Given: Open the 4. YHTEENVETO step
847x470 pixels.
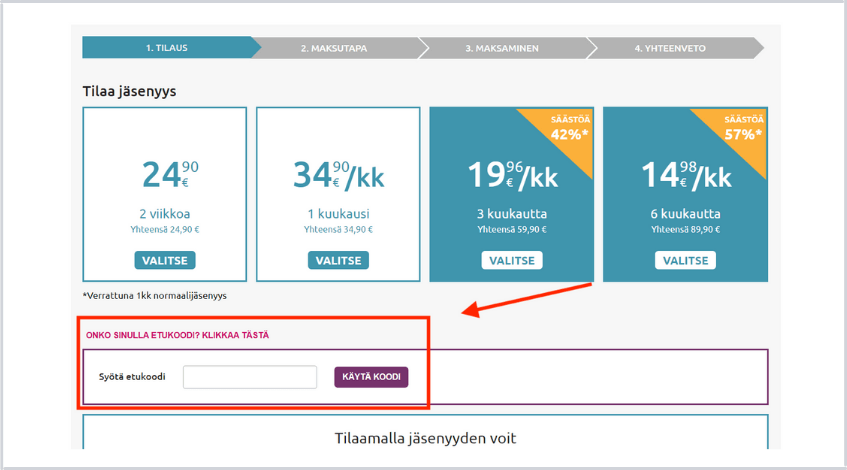Looking at the screenshot, I should (x=672, y=48).
